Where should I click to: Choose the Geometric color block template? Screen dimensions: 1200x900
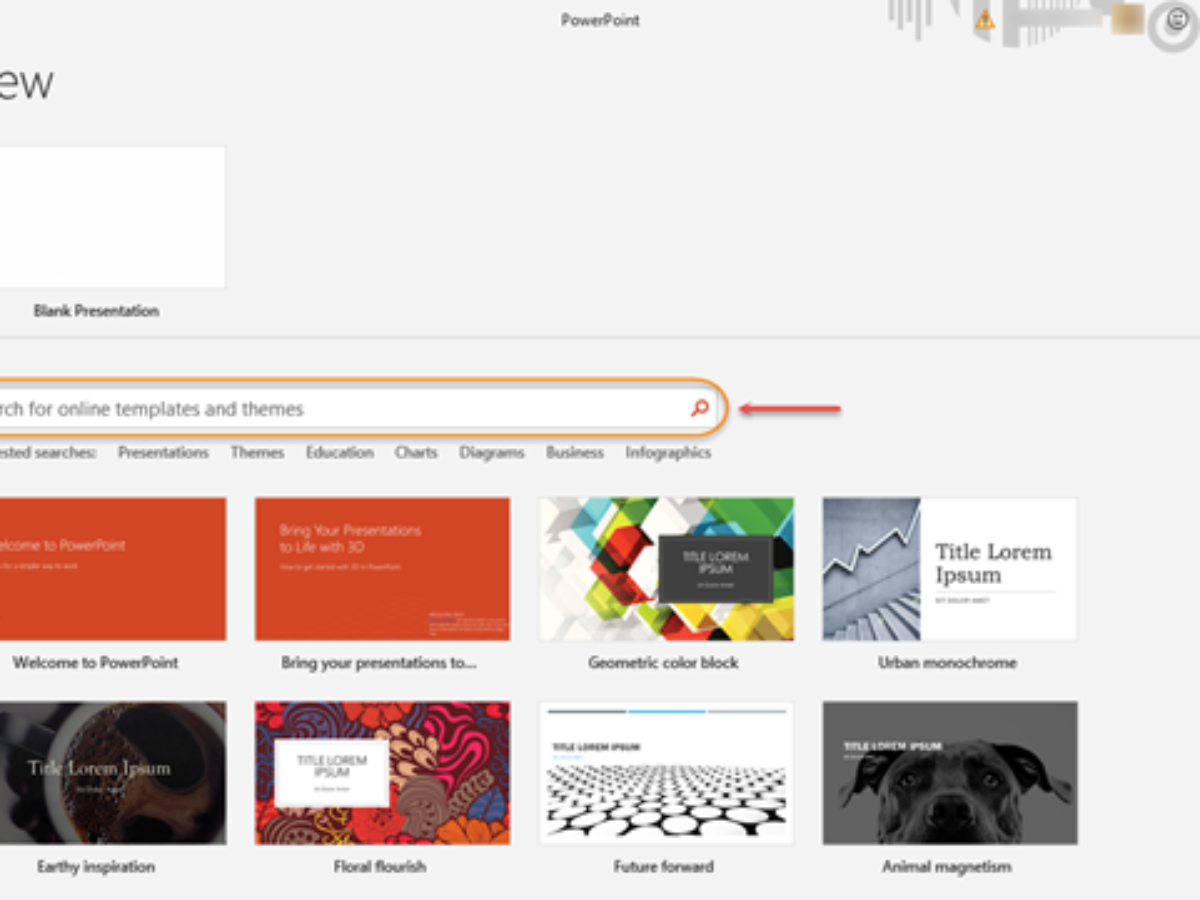click(667, 569)
